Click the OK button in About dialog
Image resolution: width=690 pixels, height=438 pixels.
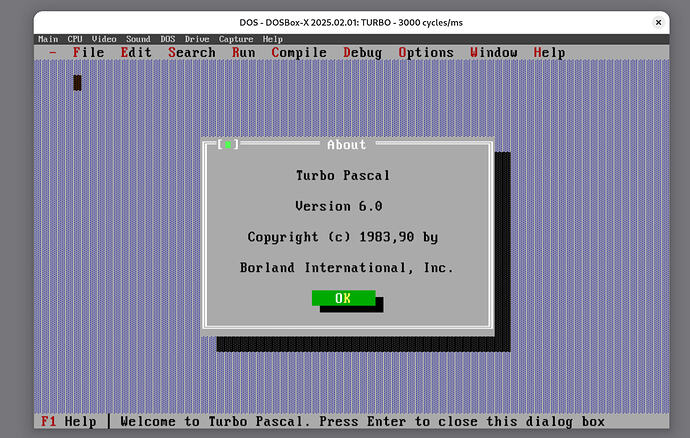[343, 298]
